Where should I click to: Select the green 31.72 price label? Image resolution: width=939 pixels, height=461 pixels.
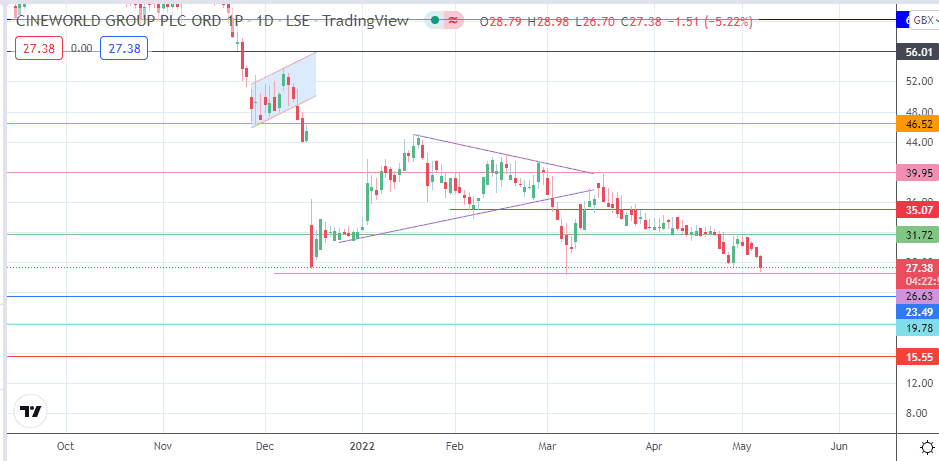918,235
